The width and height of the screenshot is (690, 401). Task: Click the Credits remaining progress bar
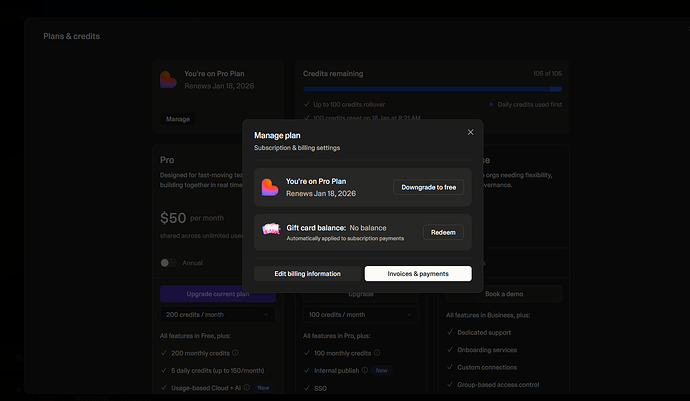coord(432,89)
